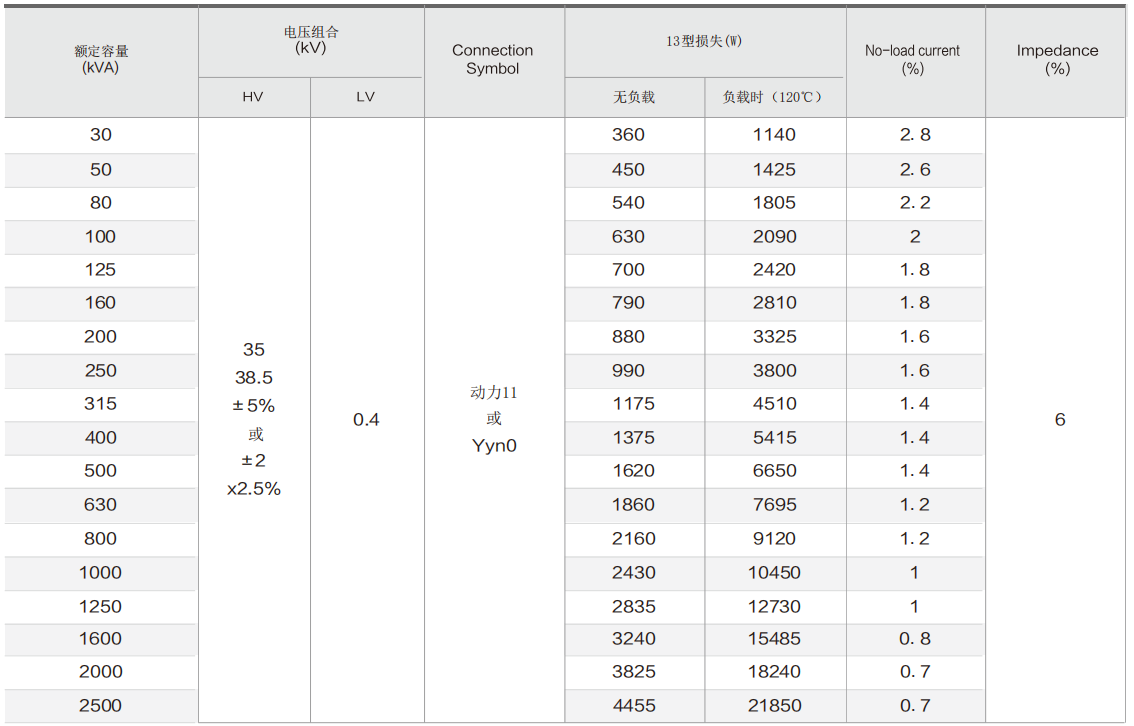Select the 0.4 LV voltage cell

[366, 420]
